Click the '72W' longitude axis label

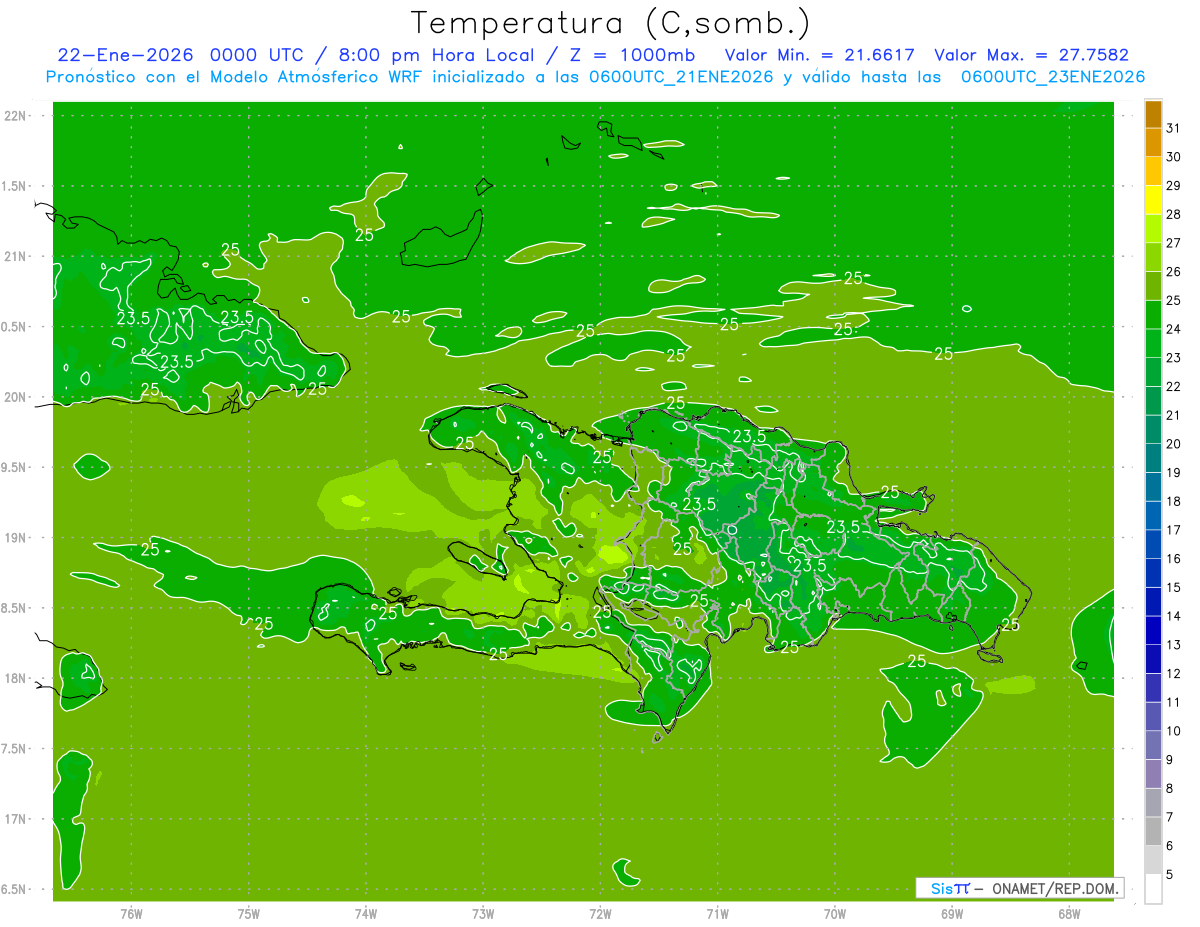601,913
